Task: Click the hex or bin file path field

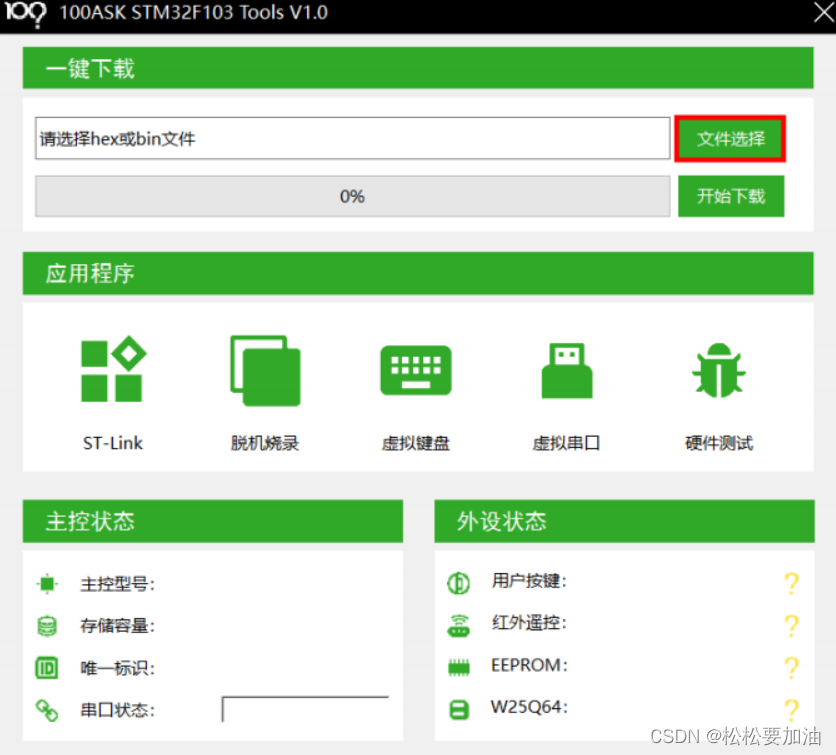Action: (x=352, y=139)
